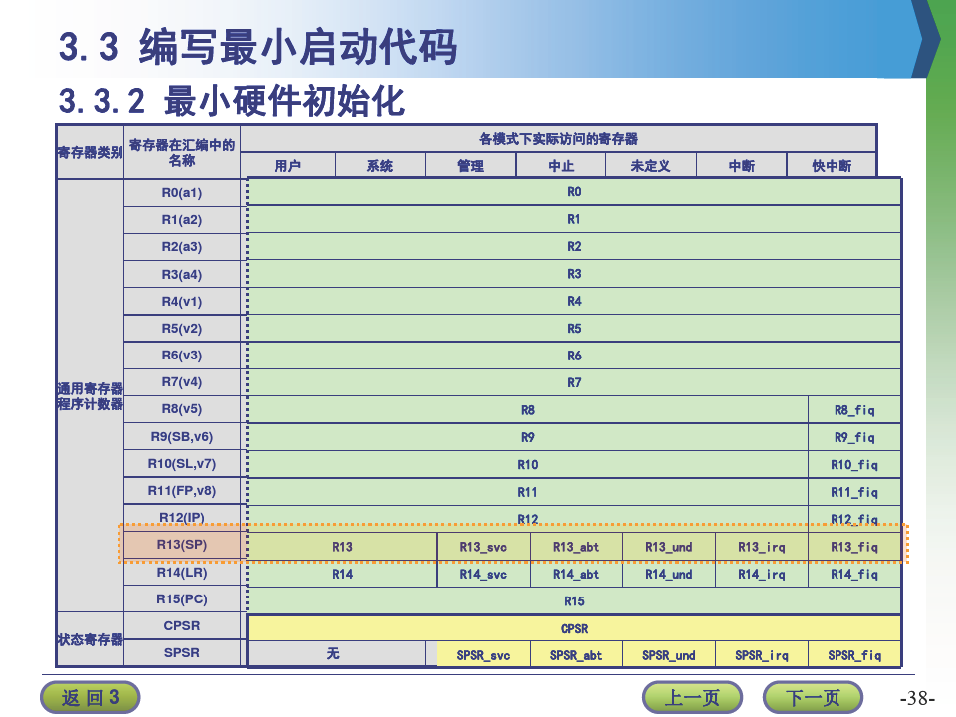Click the R14(LR) register name cell
This screenshot has width=956, height=717.
(182, 573)
